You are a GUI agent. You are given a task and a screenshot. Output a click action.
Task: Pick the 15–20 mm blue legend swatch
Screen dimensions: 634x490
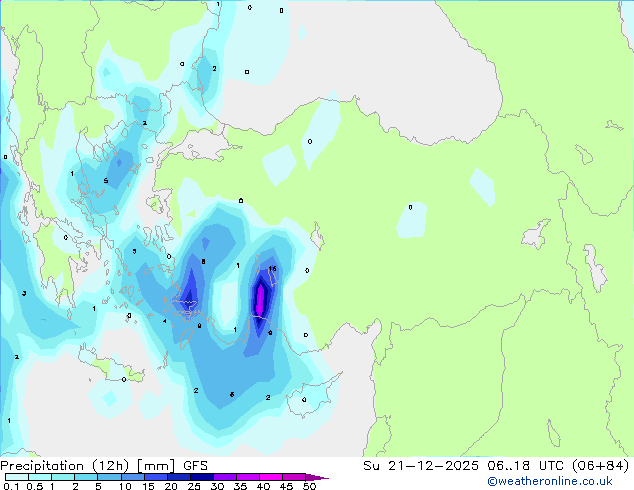tap(156, 477)
